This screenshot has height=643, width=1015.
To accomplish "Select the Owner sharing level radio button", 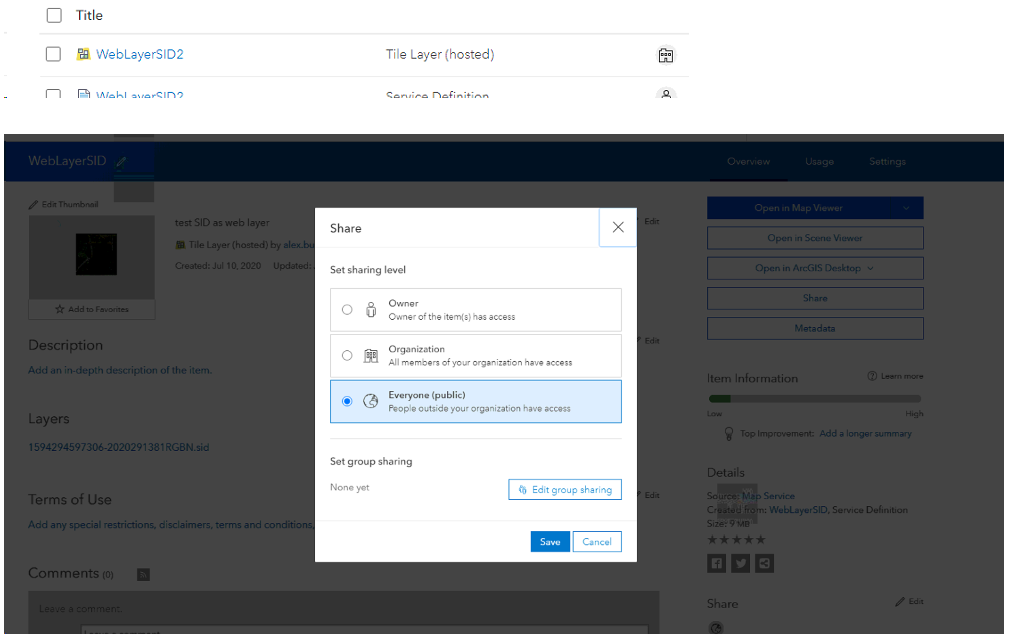I will click(347, 310).
